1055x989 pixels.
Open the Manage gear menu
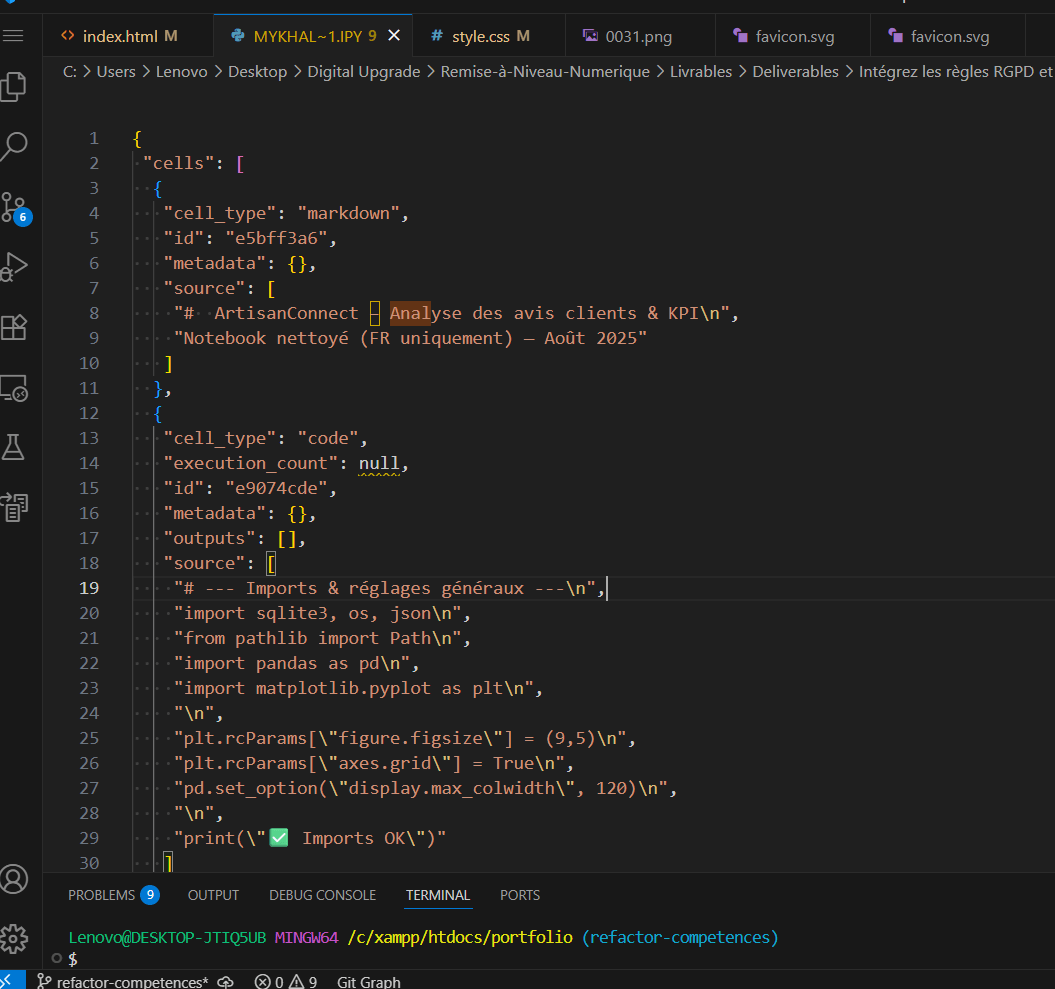[x=14, y=939]
